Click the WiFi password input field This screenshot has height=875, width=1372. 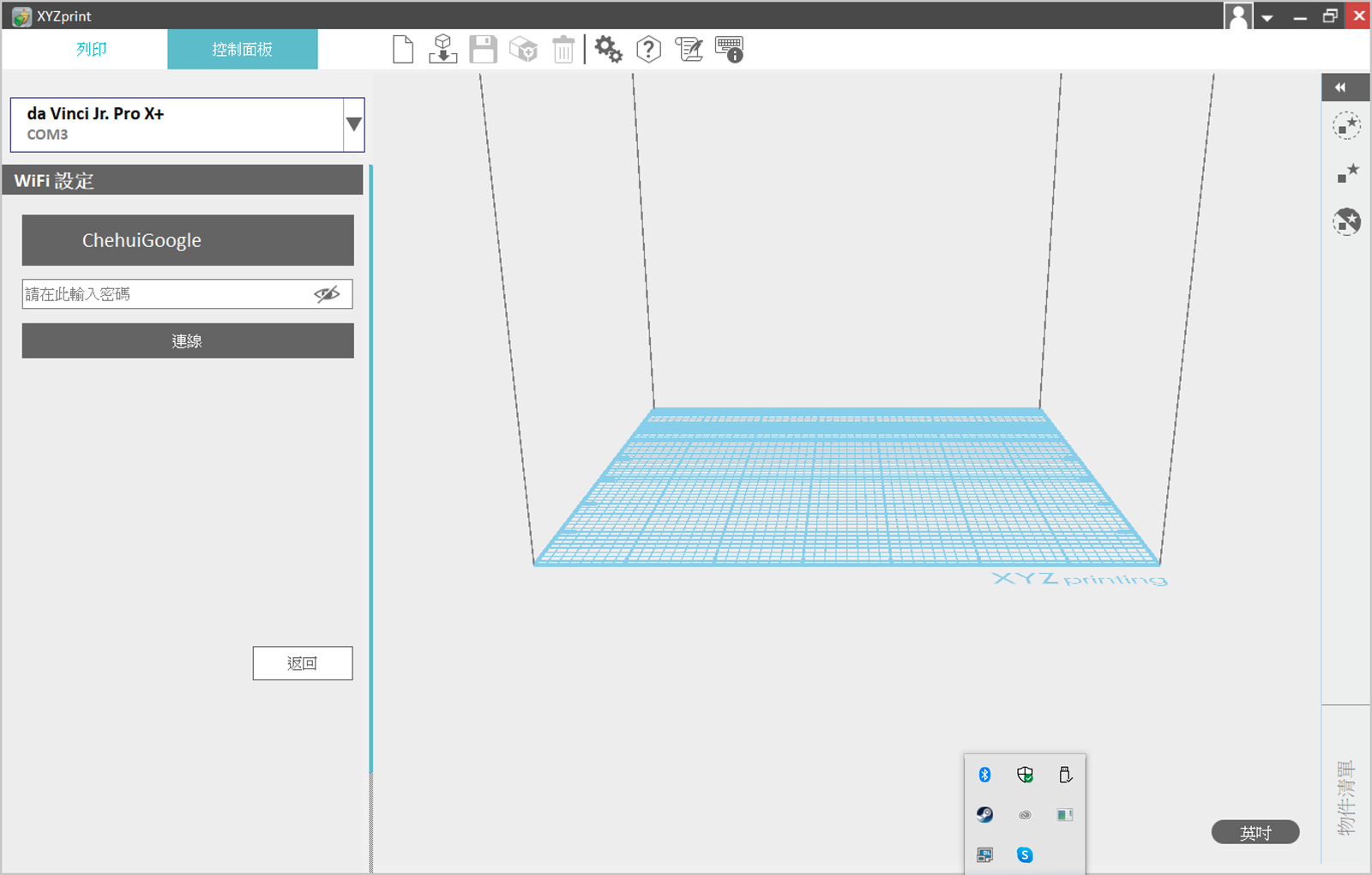[x=167, y=294]
